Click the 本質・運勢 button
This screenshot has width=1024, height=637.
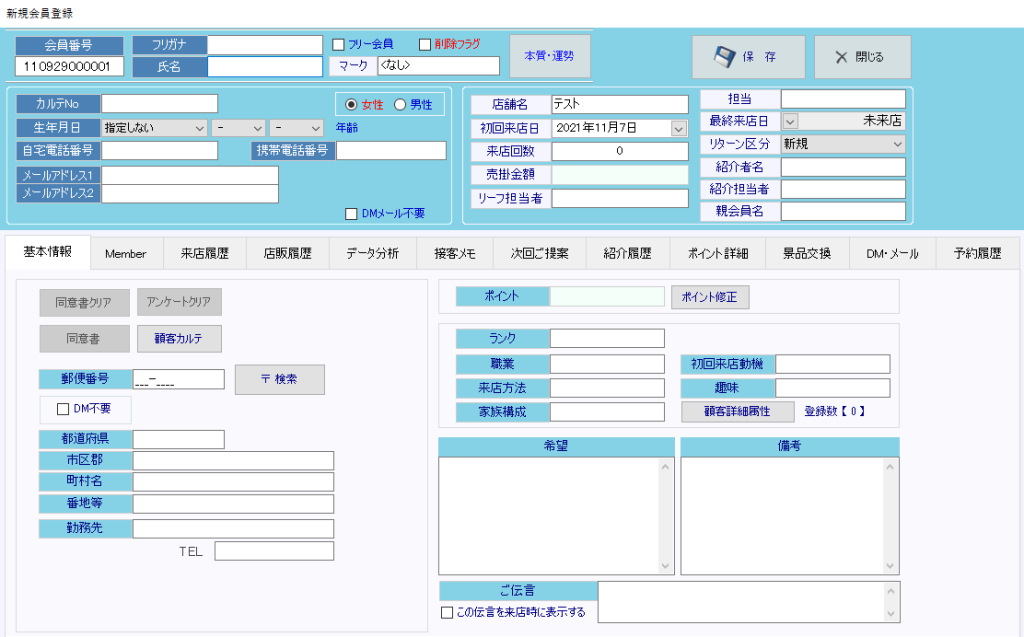(x=549, y=56)
